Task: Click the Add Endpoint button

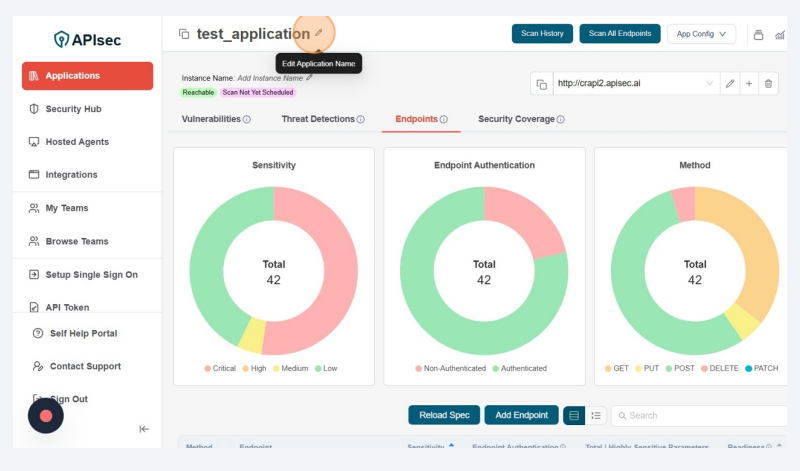Action: click(521, 415)
